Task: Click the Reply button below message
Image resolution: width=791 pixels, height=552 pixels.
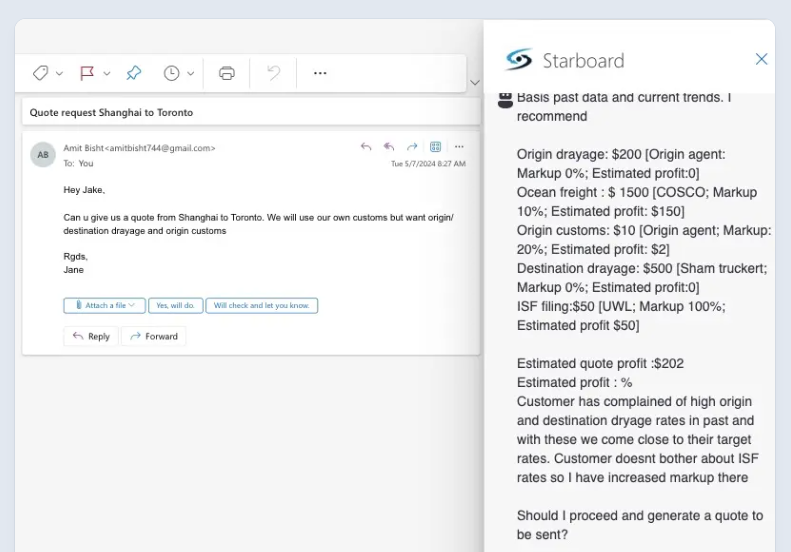Action: [x=91, y=336]
